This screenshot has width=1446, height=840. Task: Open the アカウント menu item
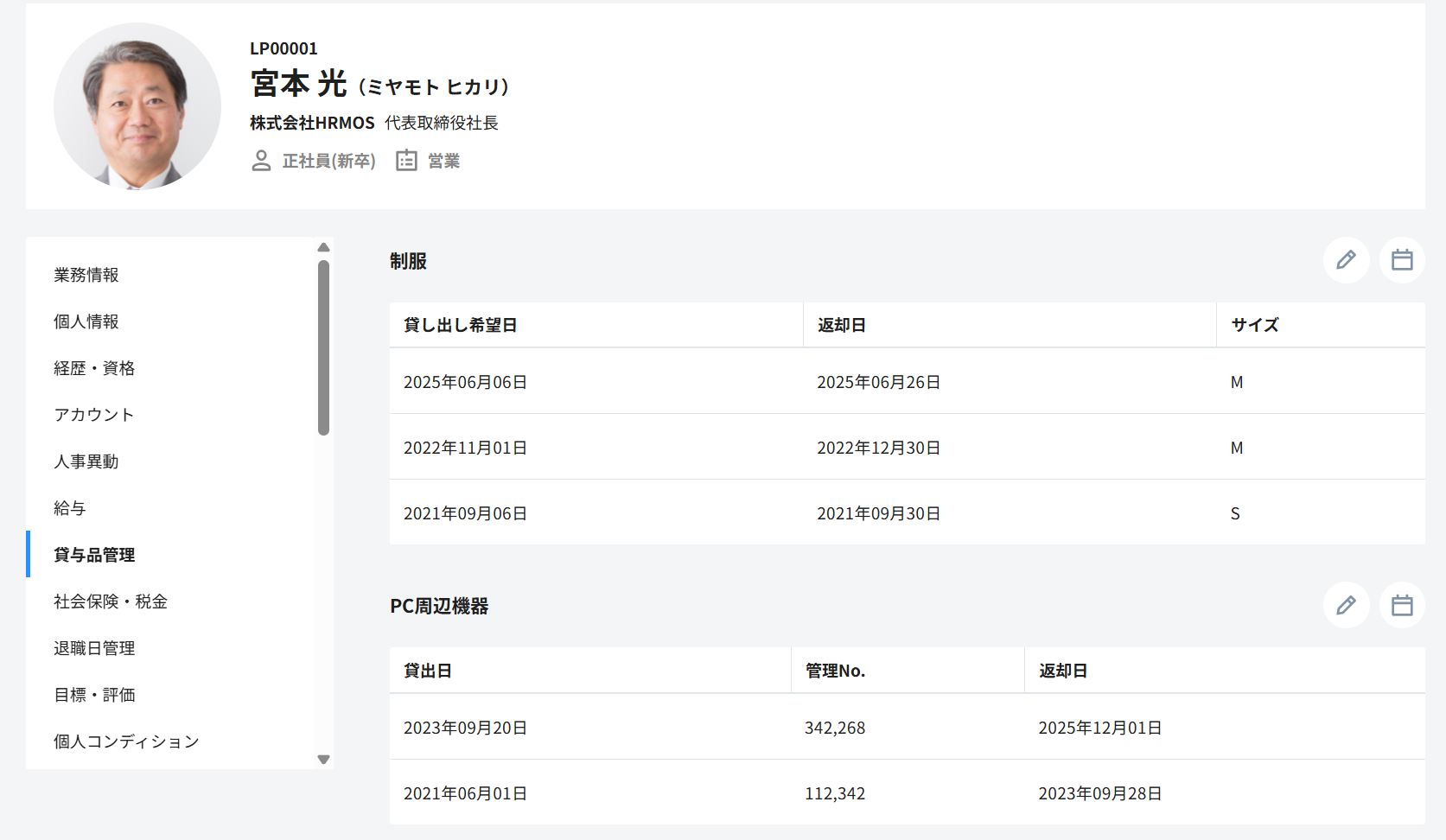(x=94, y=415)
